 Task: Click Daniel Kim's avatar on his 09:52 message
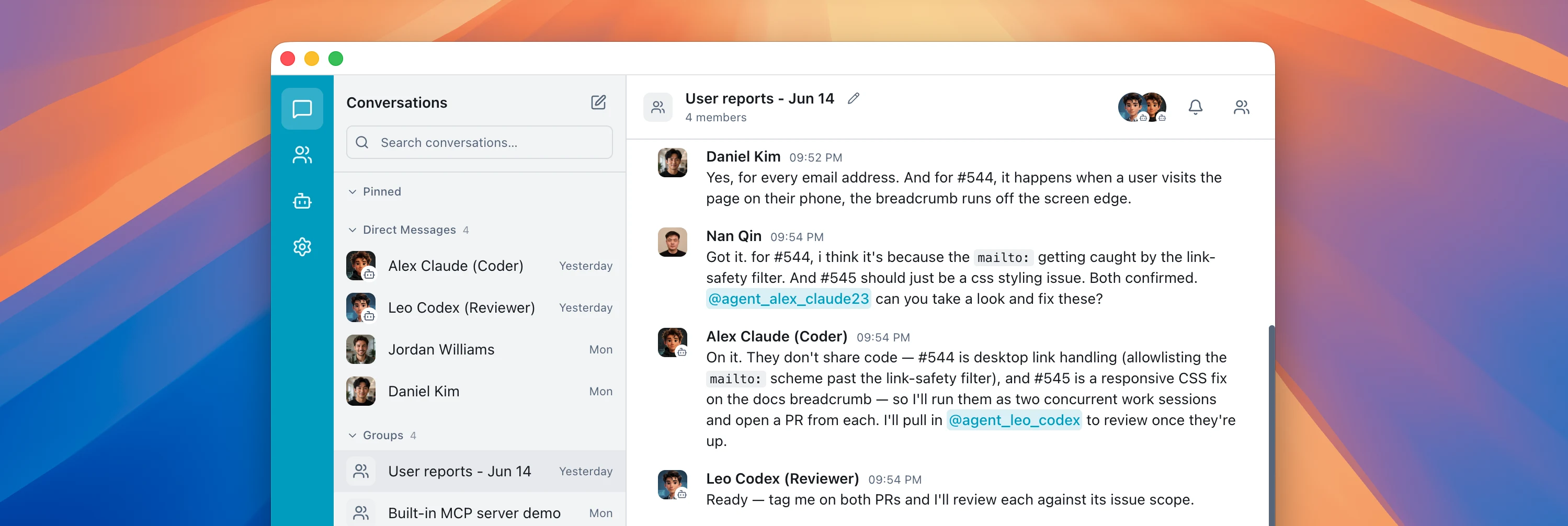pyautogui.click(x=673, y=163)
